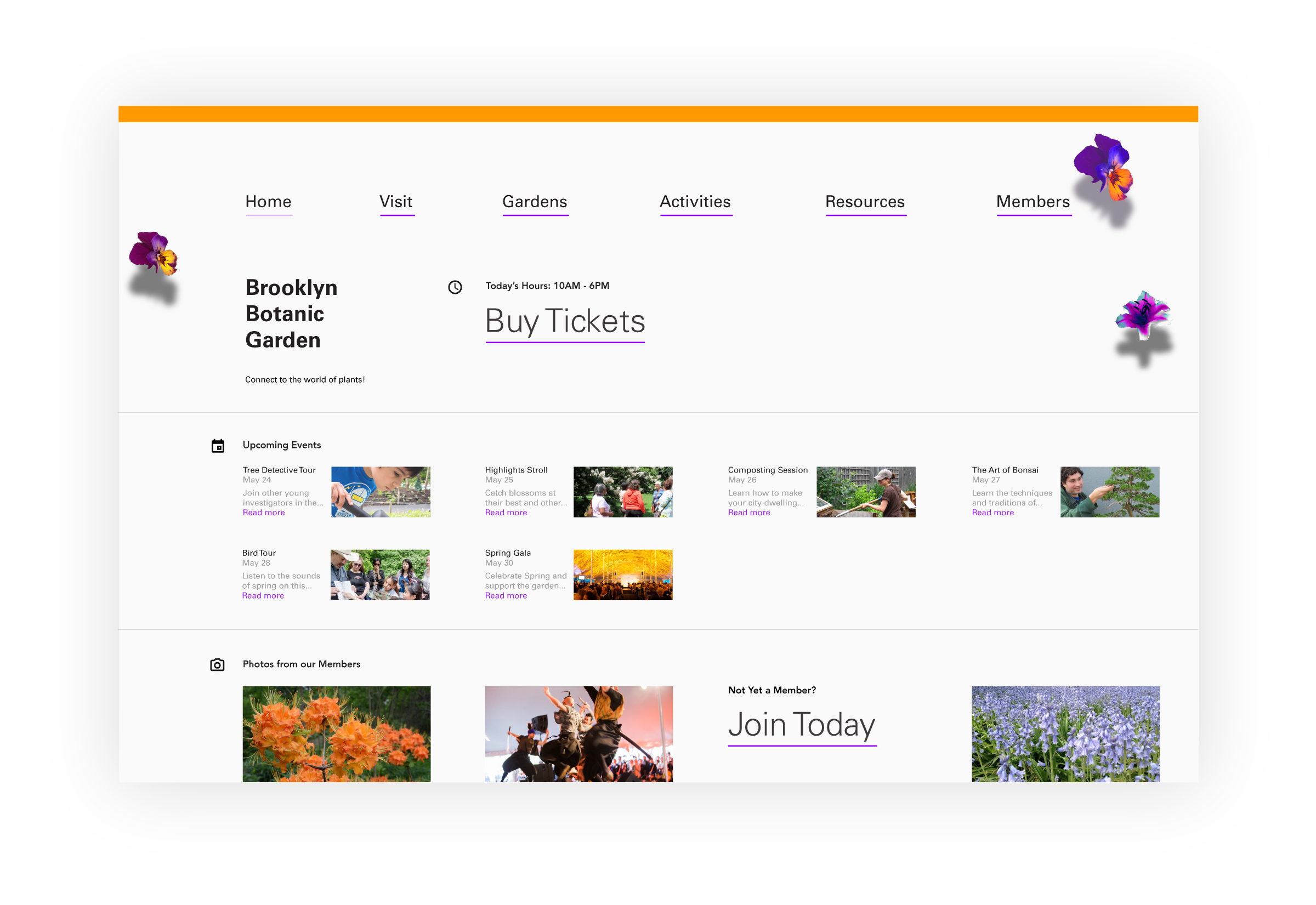Click the clock icon beside Today's Hours
Screen dimensions: 1316x905
click(455, 287)
